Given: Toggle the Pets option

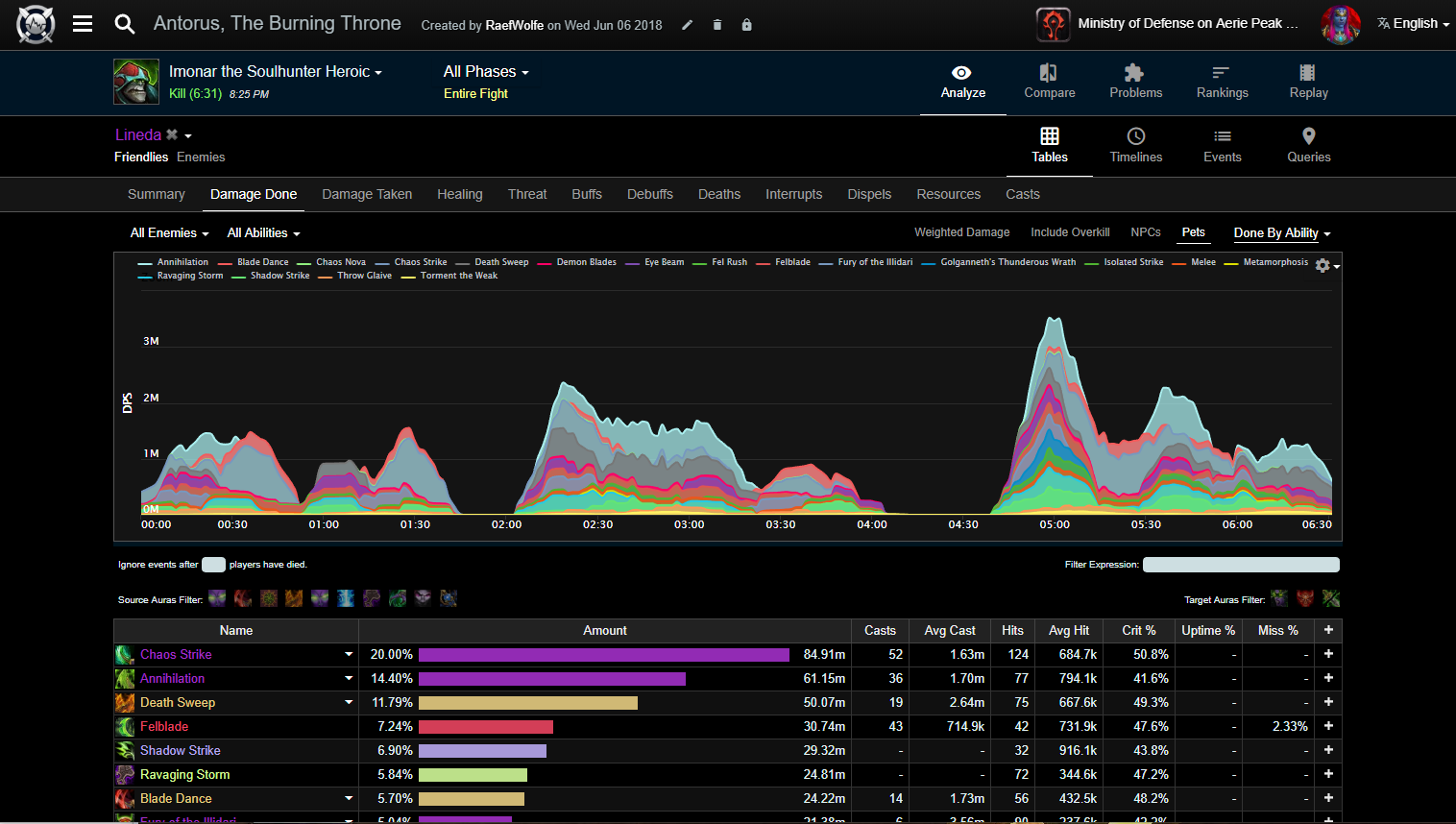Looking at the screenshot, I should click(x=1193, y=232).
